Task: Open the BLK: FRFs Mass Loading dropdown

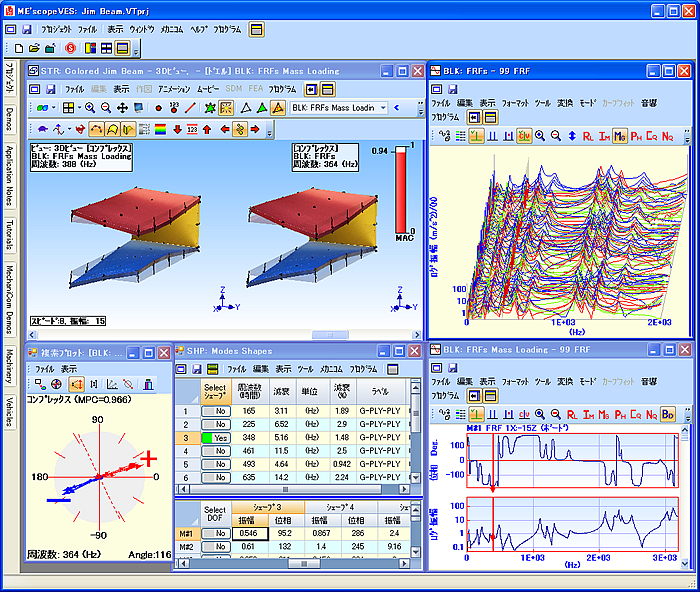Action: [x=382, y=107]
